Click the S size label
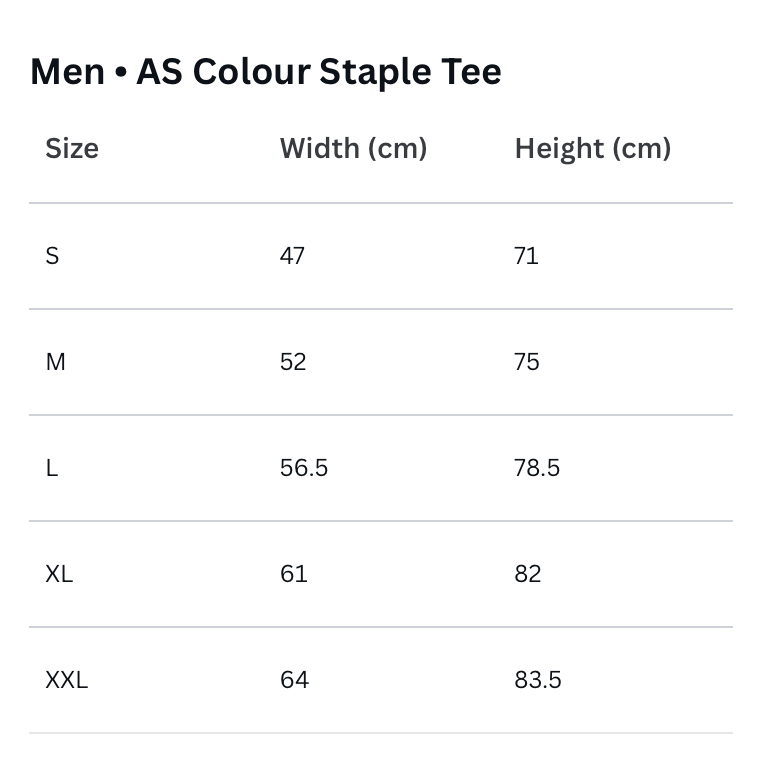 coord(52,256)
